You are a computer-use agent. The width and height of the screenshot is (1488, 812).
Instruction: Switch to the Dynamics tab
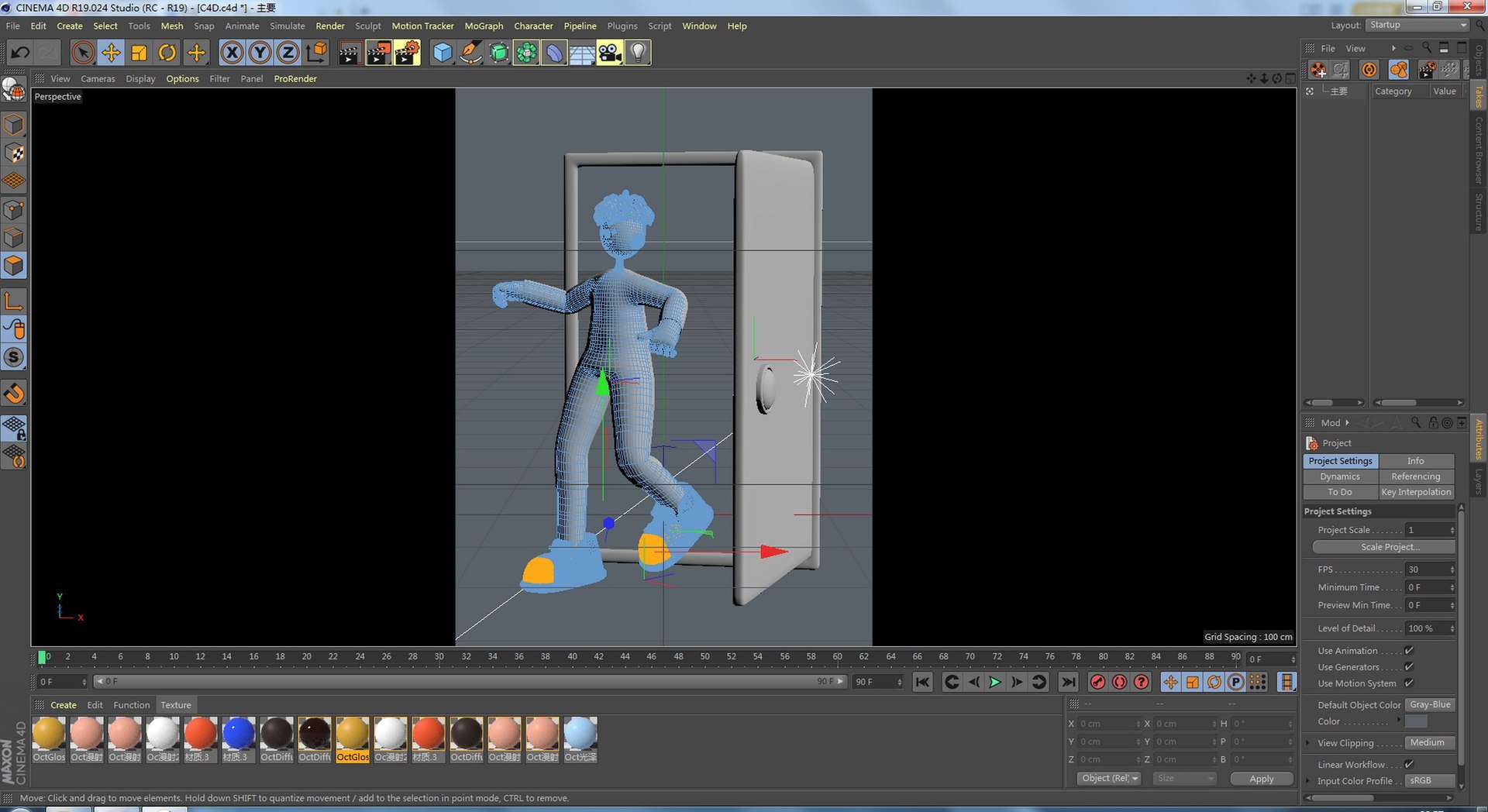[1340, 477]
